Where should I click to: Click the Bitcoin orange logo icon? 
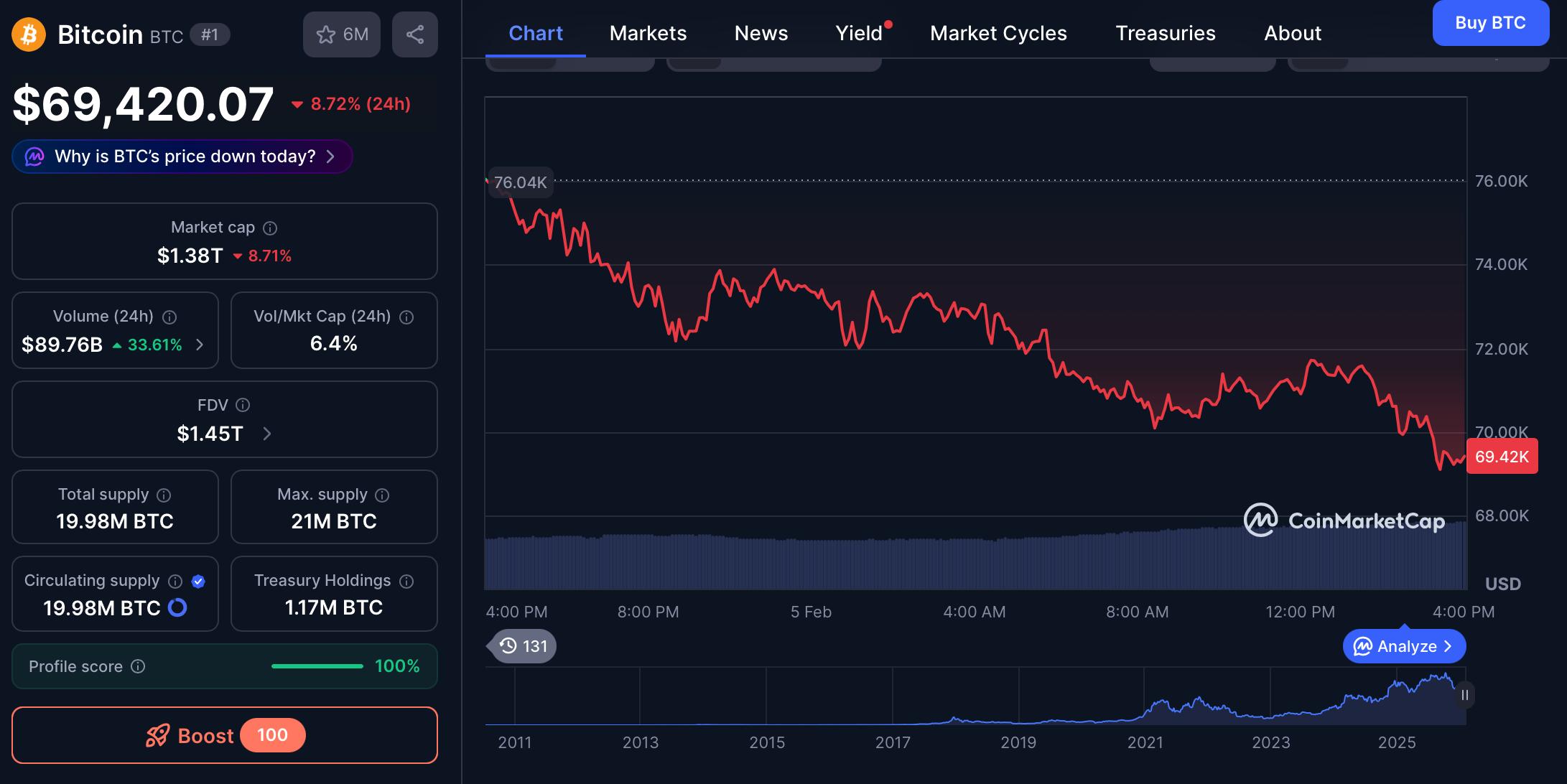(x=29, y=34)
